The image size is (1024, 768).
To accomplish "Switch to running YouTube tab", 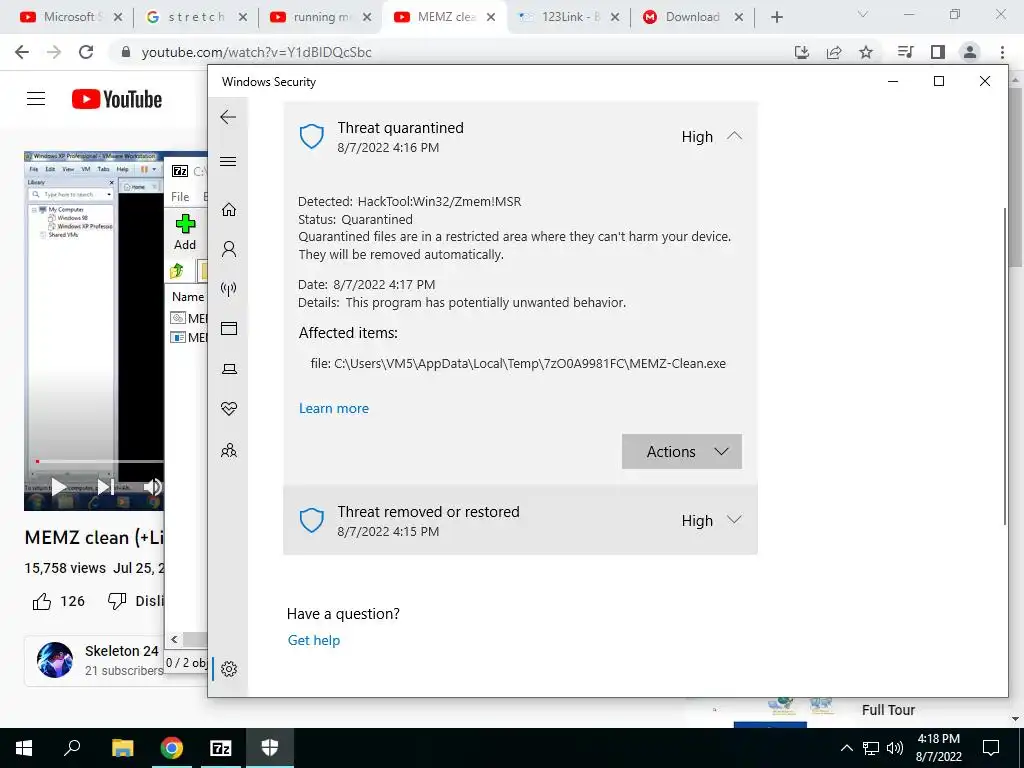I will click(321, 17).
